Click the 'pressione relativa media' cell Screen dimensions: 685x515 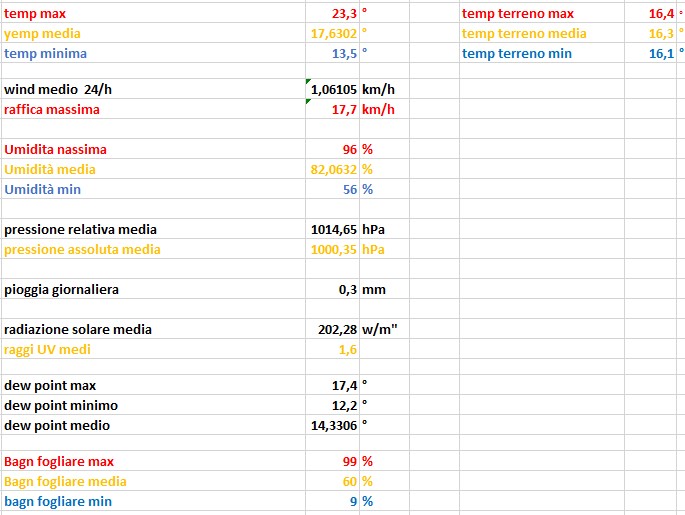click(80, 229)
